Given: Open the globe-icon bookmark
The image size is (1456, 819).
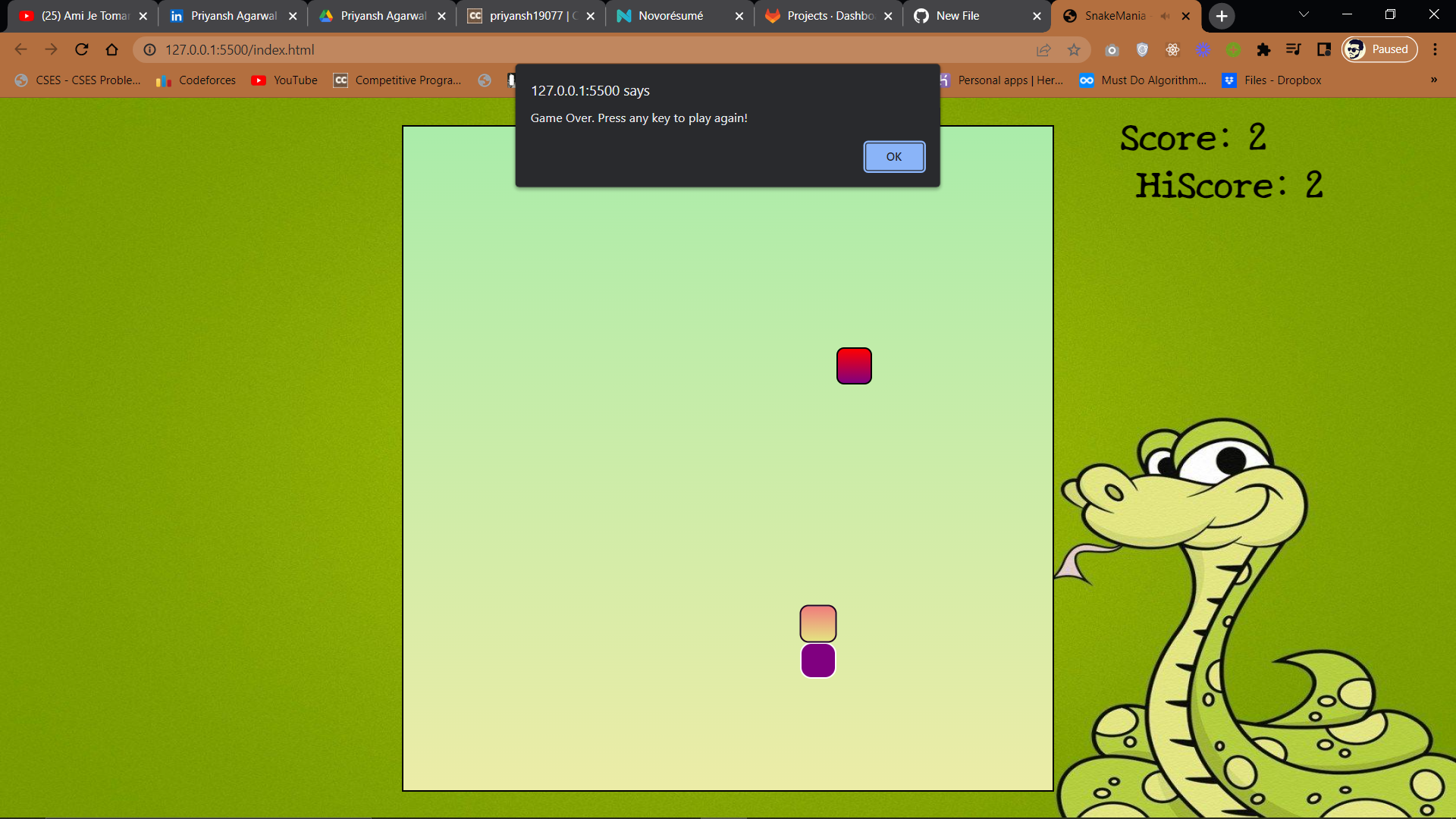Looking at the screenshot, I should 485,80.
